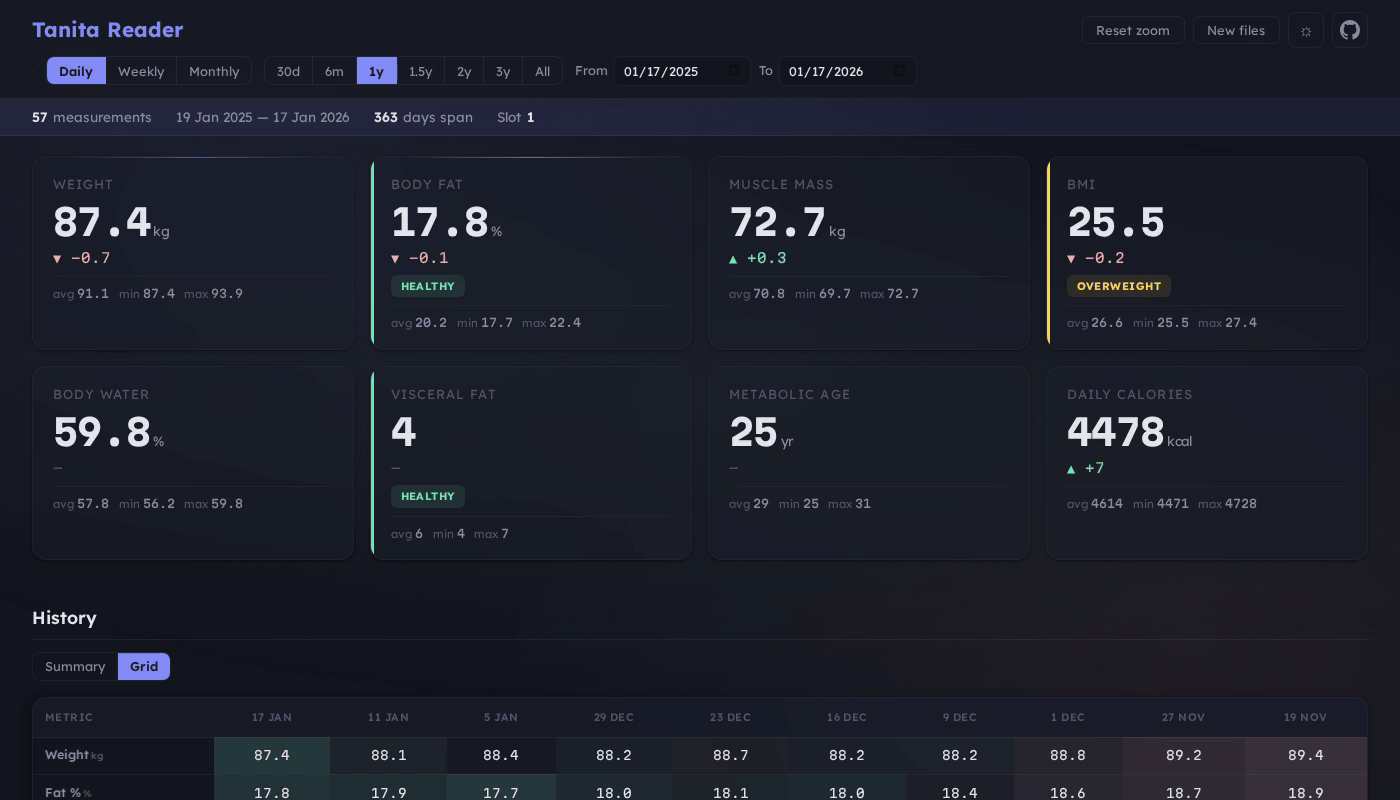The height and width of the screenshot is (800, 1400).
Task: Focus the From date field 01/17/2025
Action: [682, 71]
